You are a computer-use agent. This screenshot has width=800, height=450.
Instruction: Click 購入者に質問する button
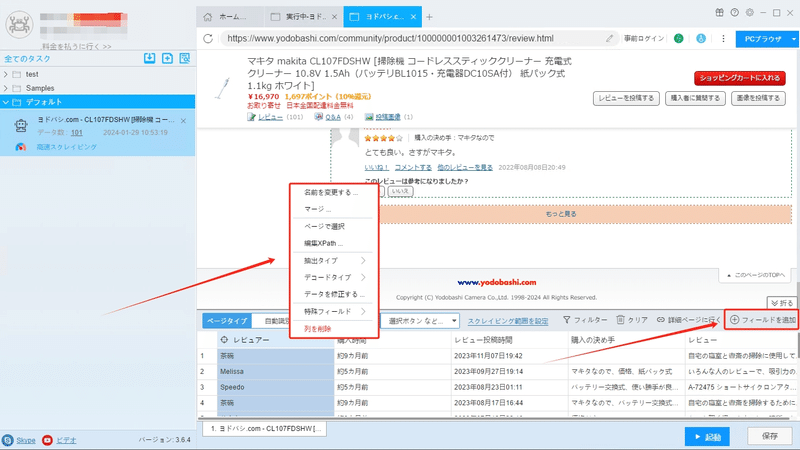click(x=695, y=98)
